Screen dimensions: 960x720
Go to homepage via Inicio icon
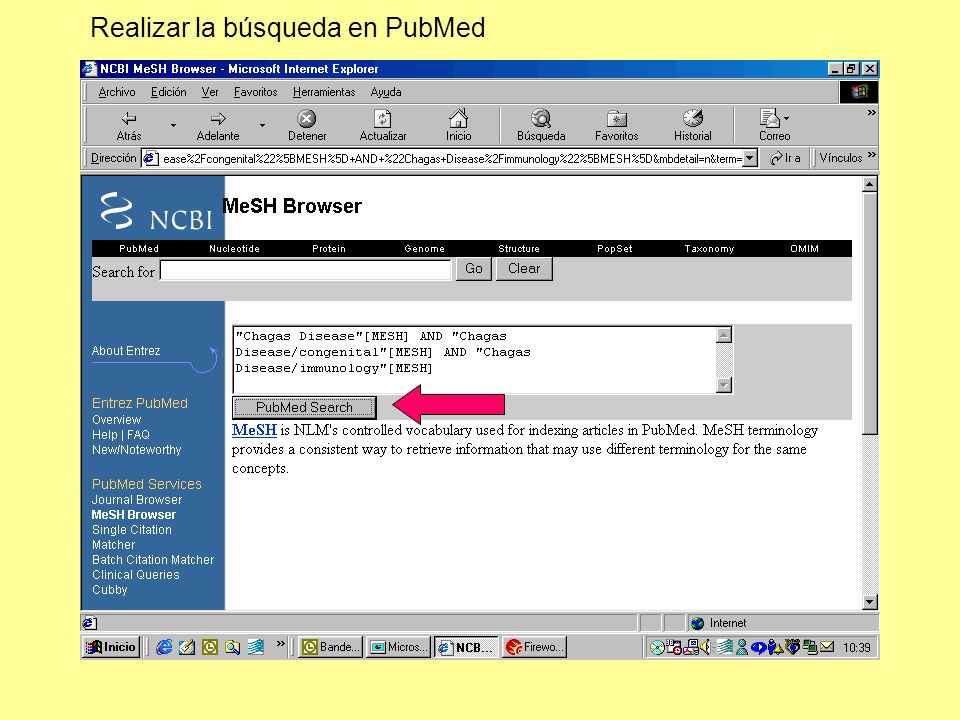[x=459, y=126]
